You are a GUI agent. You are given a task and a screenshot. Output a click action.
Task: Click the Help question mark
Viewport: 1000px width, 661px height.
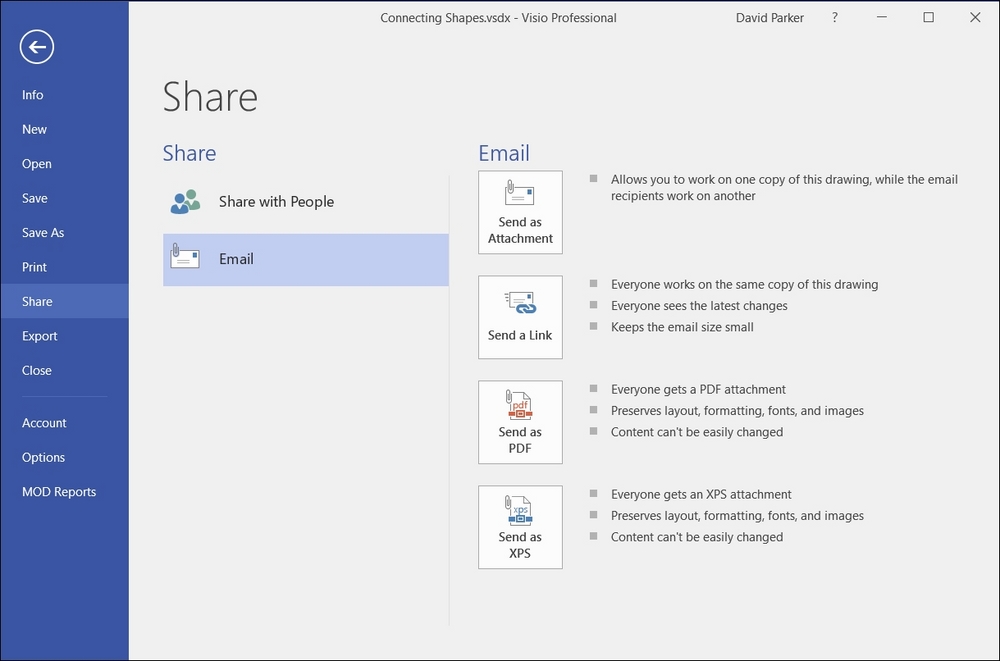pyautogui.click(x=835, y=18)
